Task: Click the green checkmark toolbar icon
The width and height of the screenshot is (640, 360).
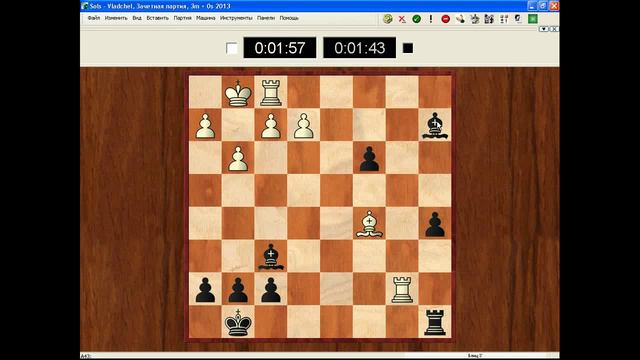Action: pyautogui.click(x=416, y=19)
